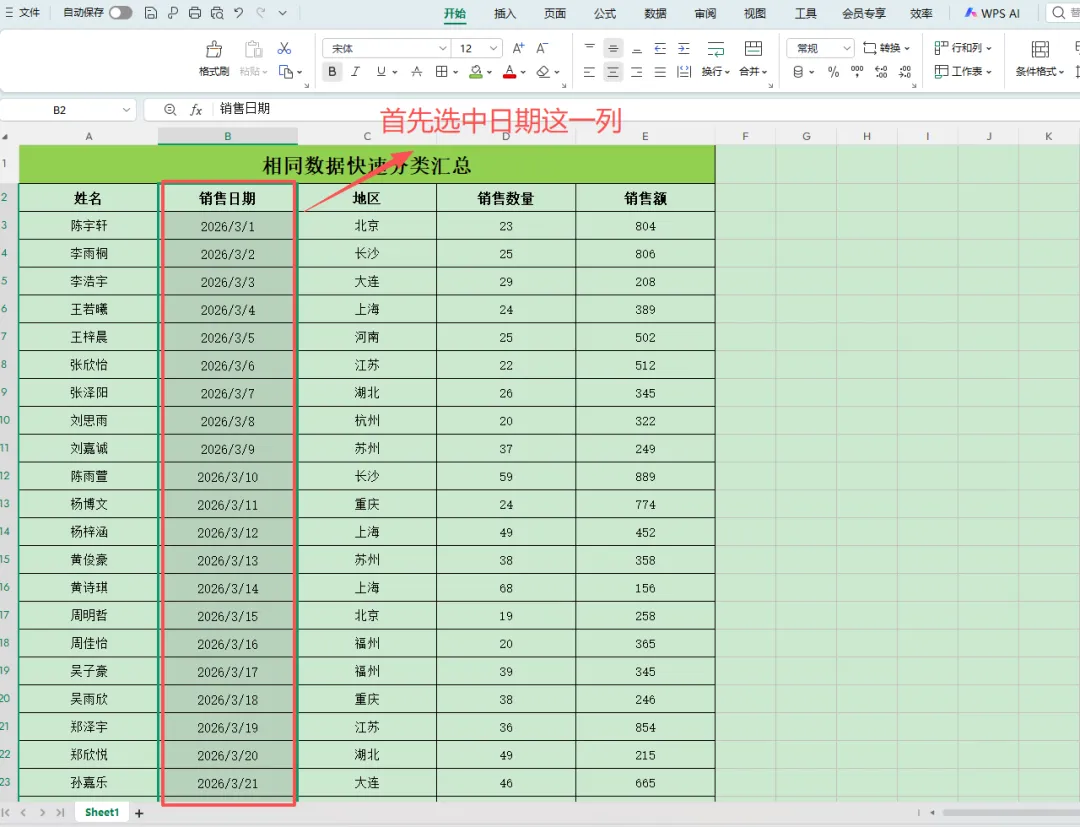Toggle Bold formatting
This screenshot has height=827, width=1080.
click(332, 72)
